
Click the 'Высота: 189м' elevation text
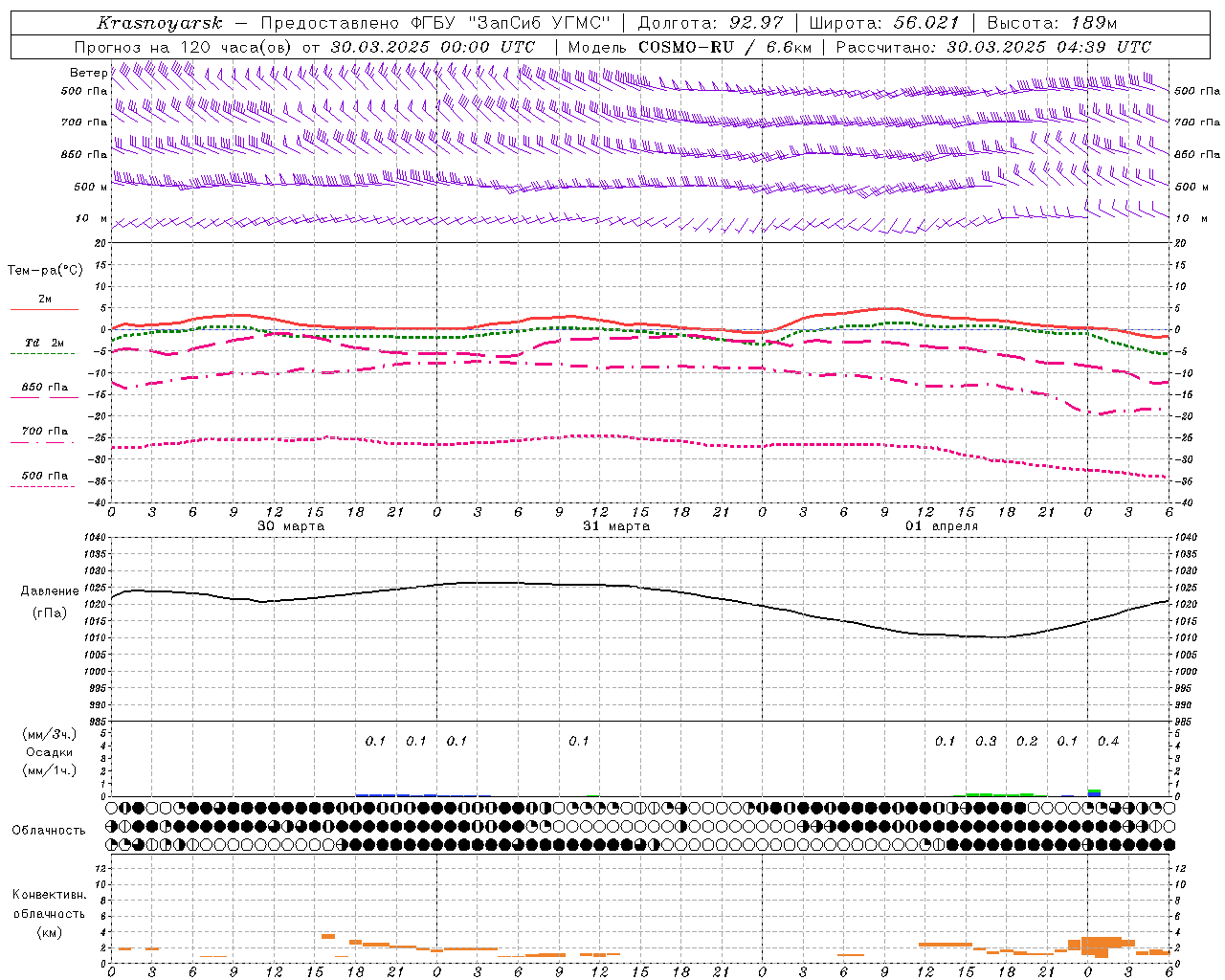click(x=1052, y=23)
